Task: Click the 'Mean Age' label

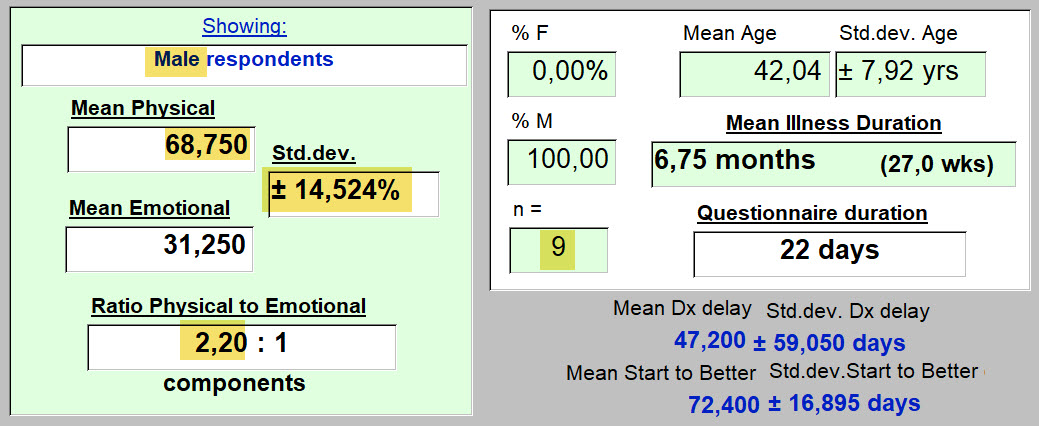Action: click(x=730, y=33)
